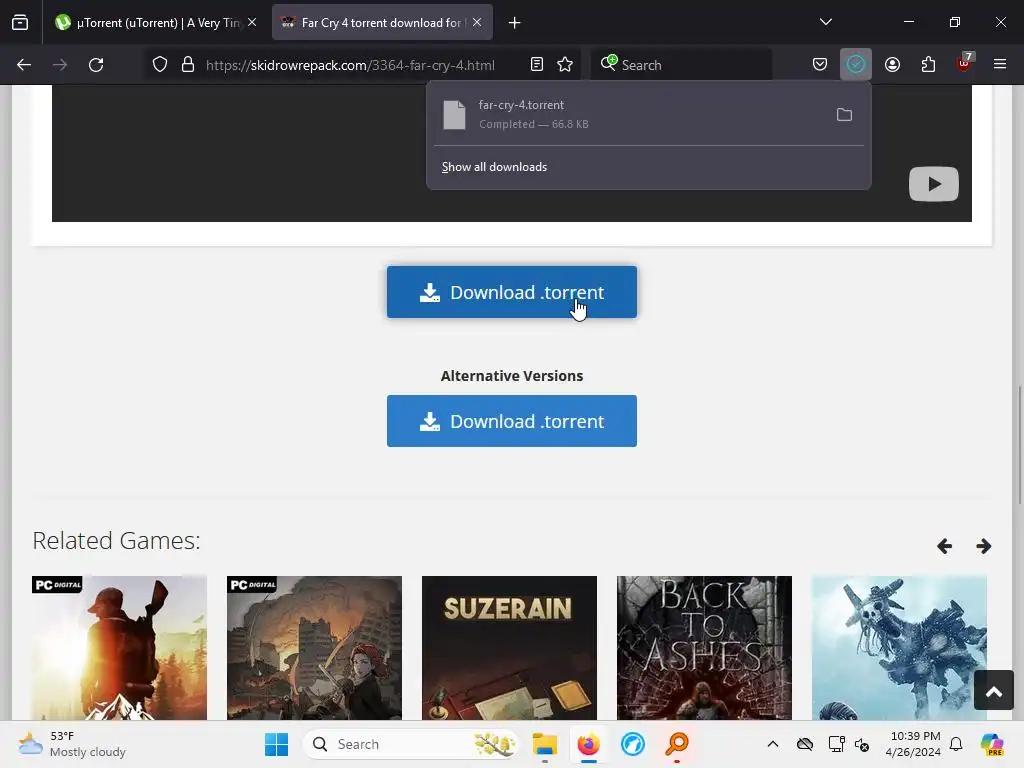The height and width of the screenshot is (768, 1024).
Task: Toggle reader view for this page
Action: [x=537, y=64]
